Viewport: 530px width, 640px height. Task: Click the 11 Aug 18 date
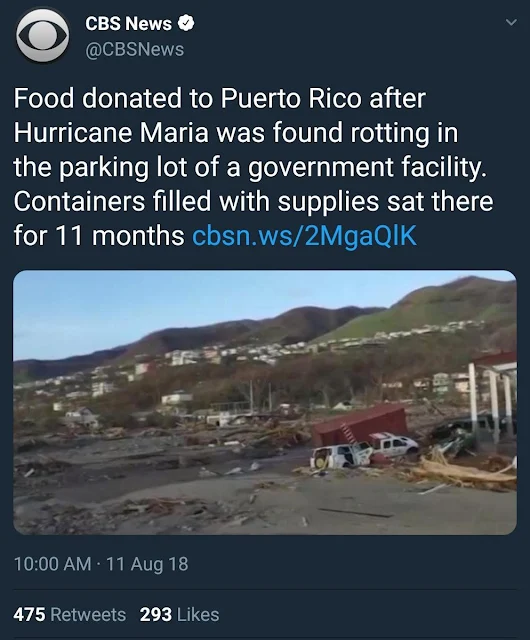(x=147, y=564)
